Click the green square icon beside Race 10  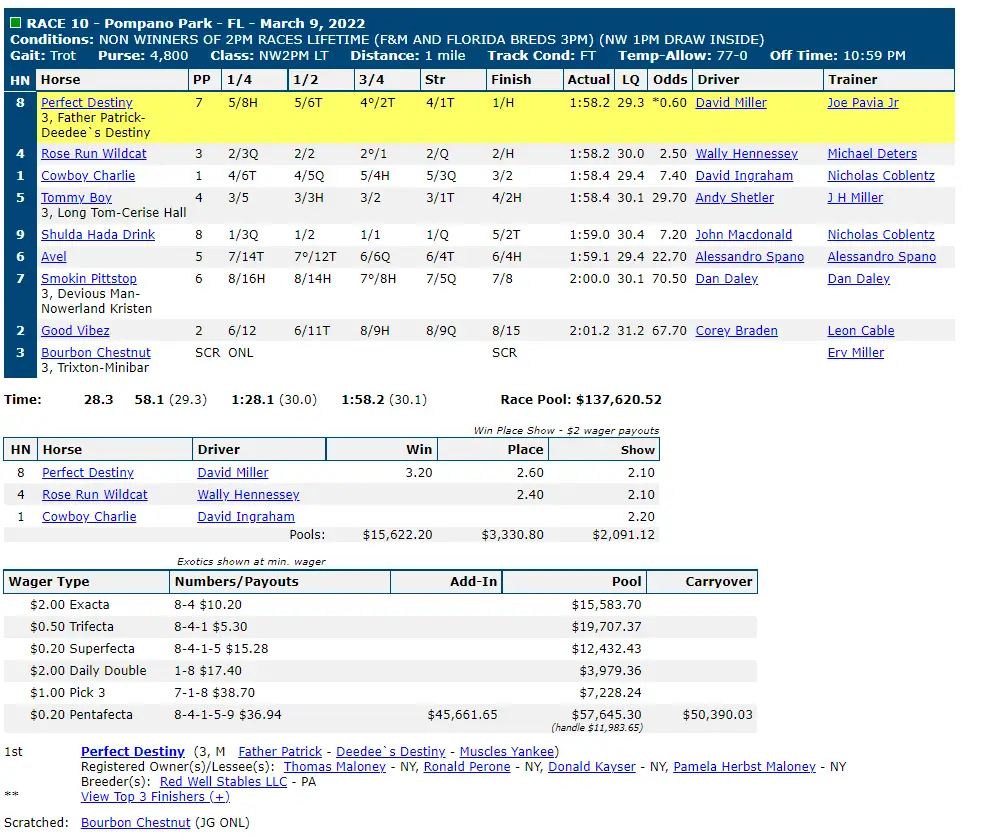tap(16, 23)
